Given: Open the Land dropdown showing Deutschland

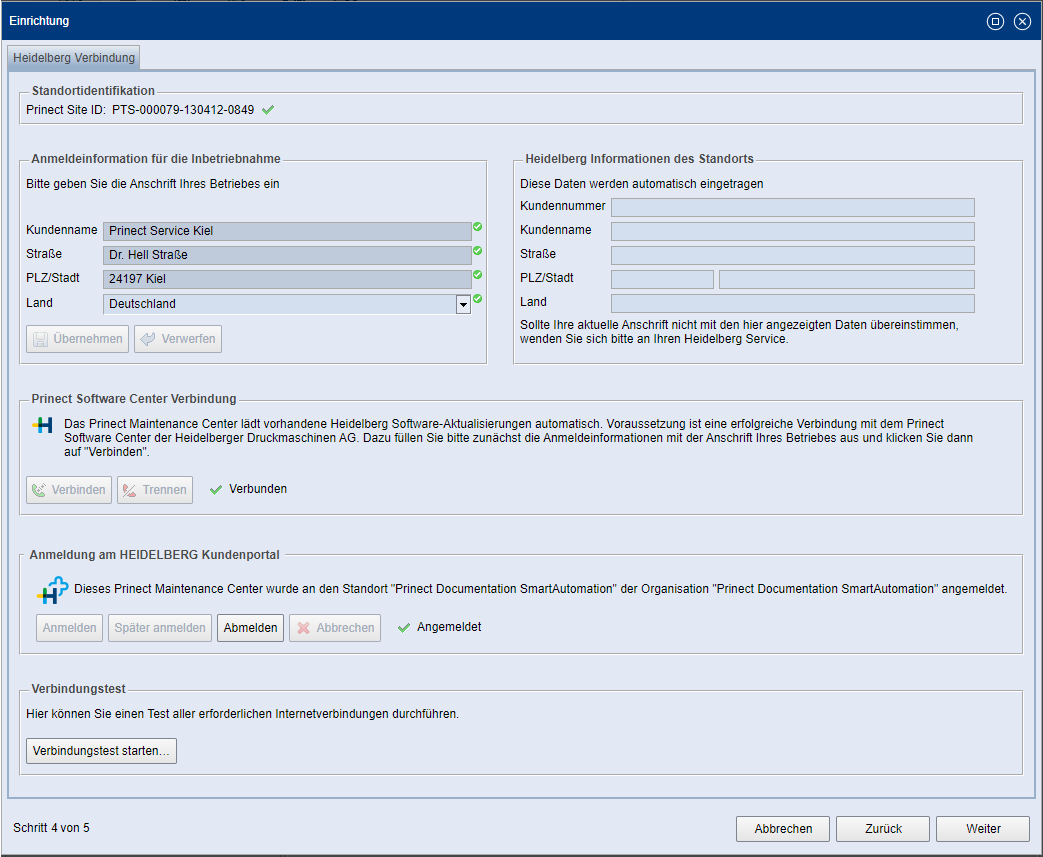Looking at the screenshot, I should [x=287, y=303].
